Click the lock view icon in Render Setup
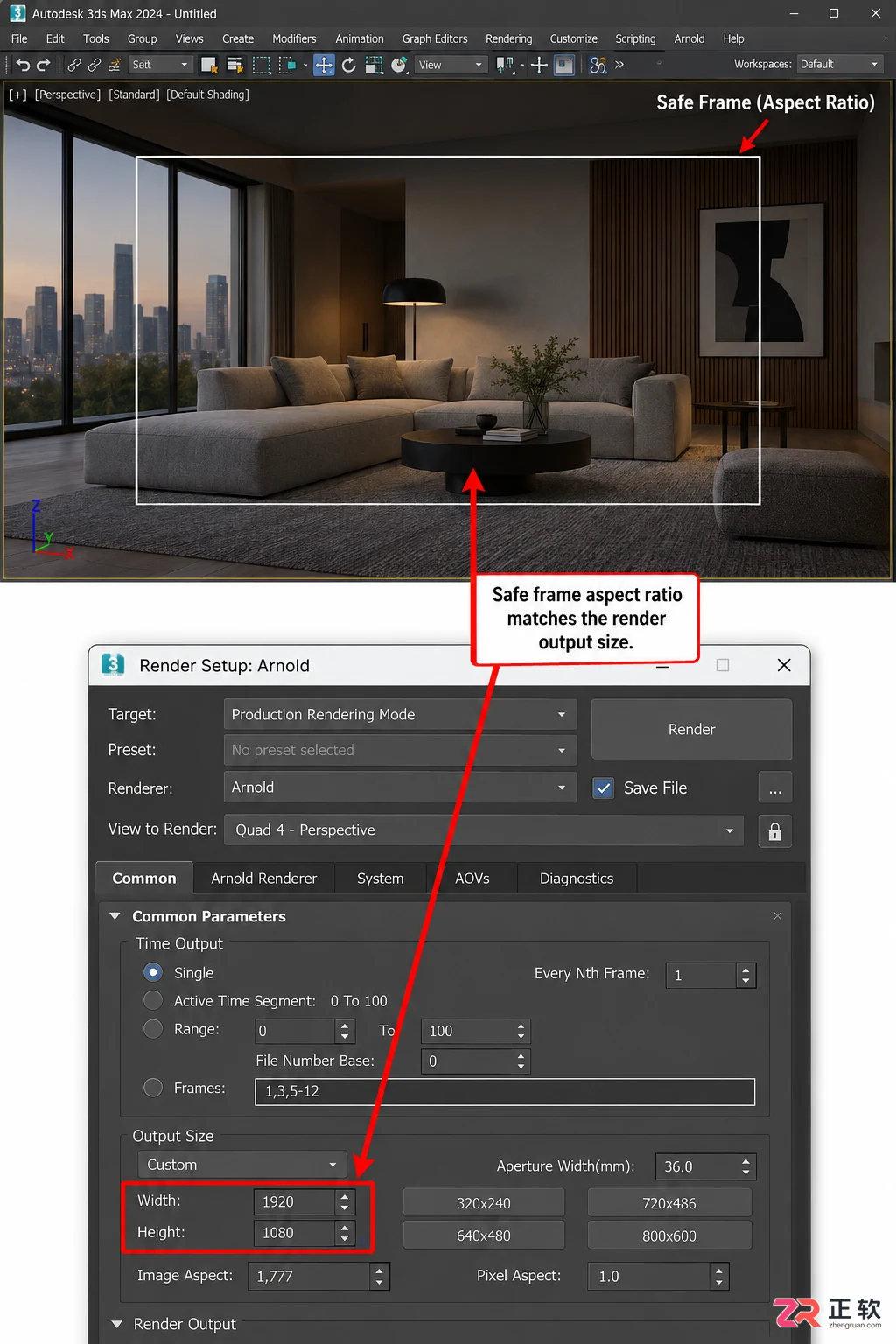896x1344 pixels. 774,831
